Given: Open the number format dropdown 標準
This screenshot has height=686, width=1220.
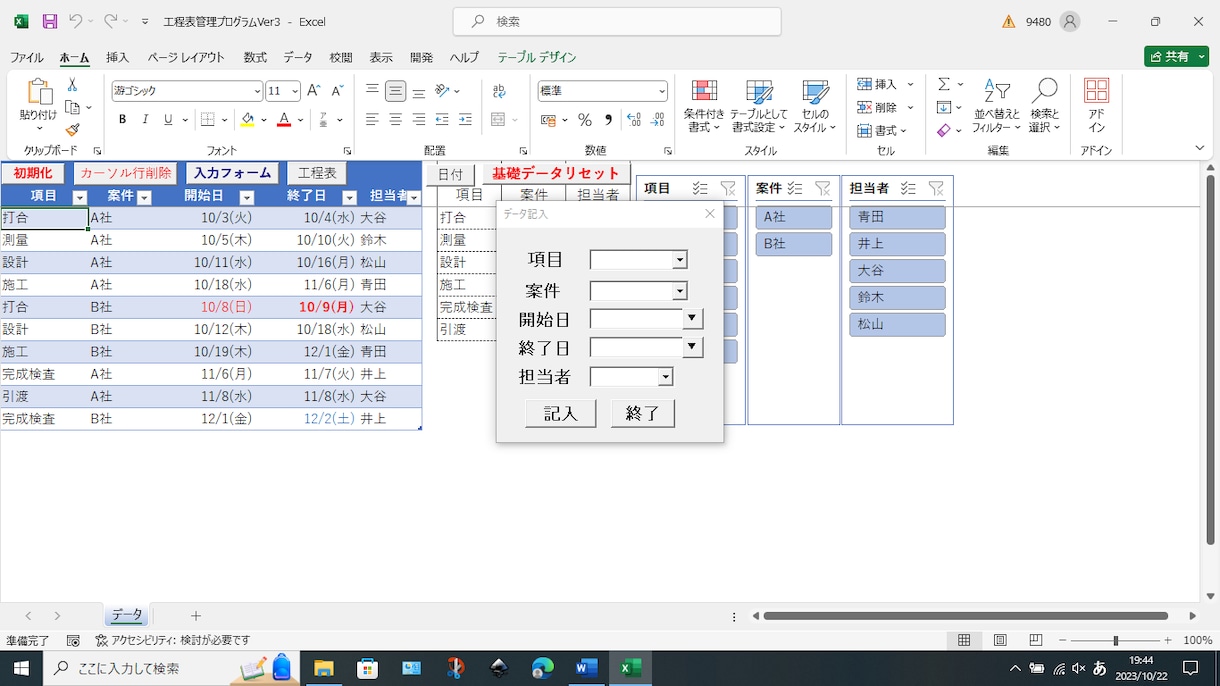Looking at the screenshot, I should [662, 91].
